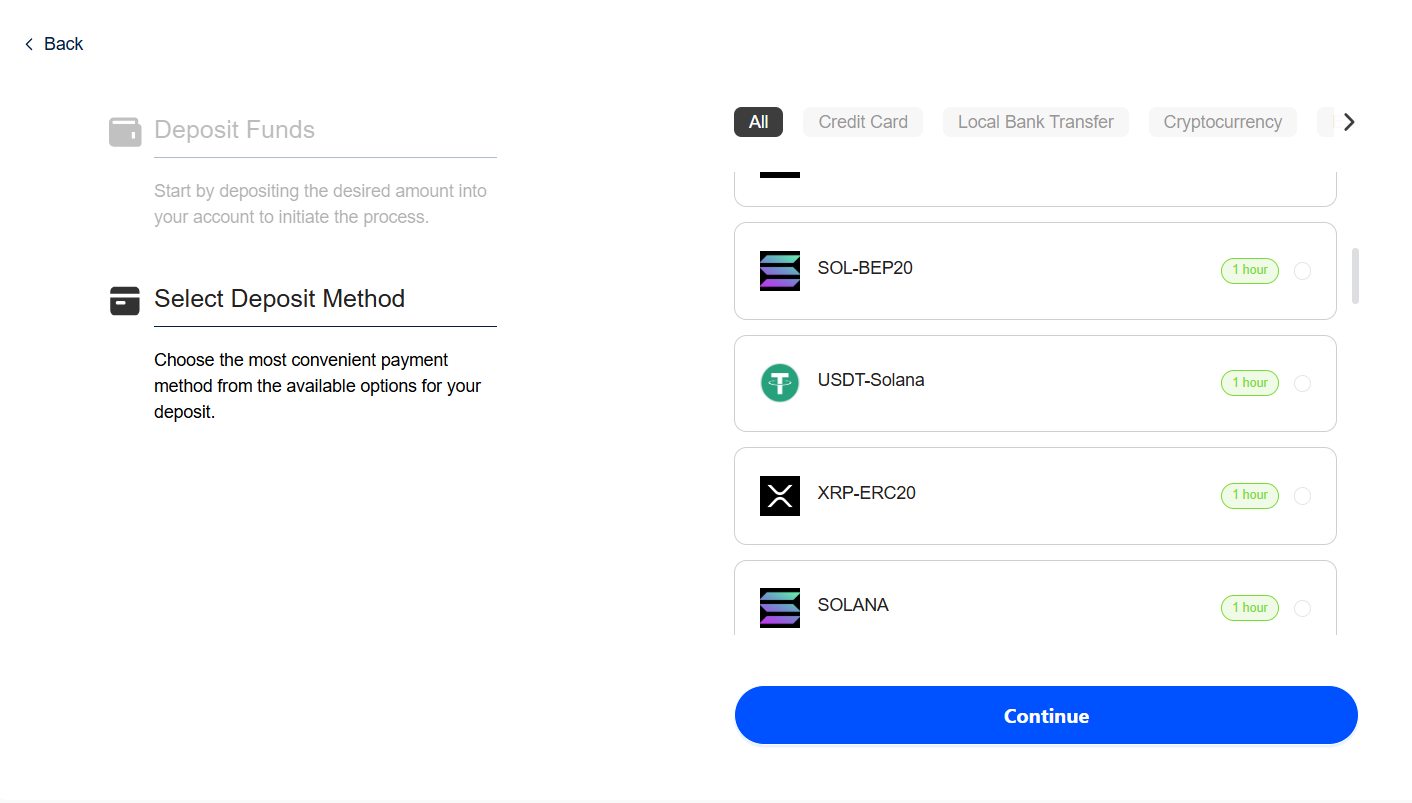Viewport: 1412px width, 803px height.
Task: Click the SOL-BEP20 Solana logo icon
Action: [x=779, y=270]
